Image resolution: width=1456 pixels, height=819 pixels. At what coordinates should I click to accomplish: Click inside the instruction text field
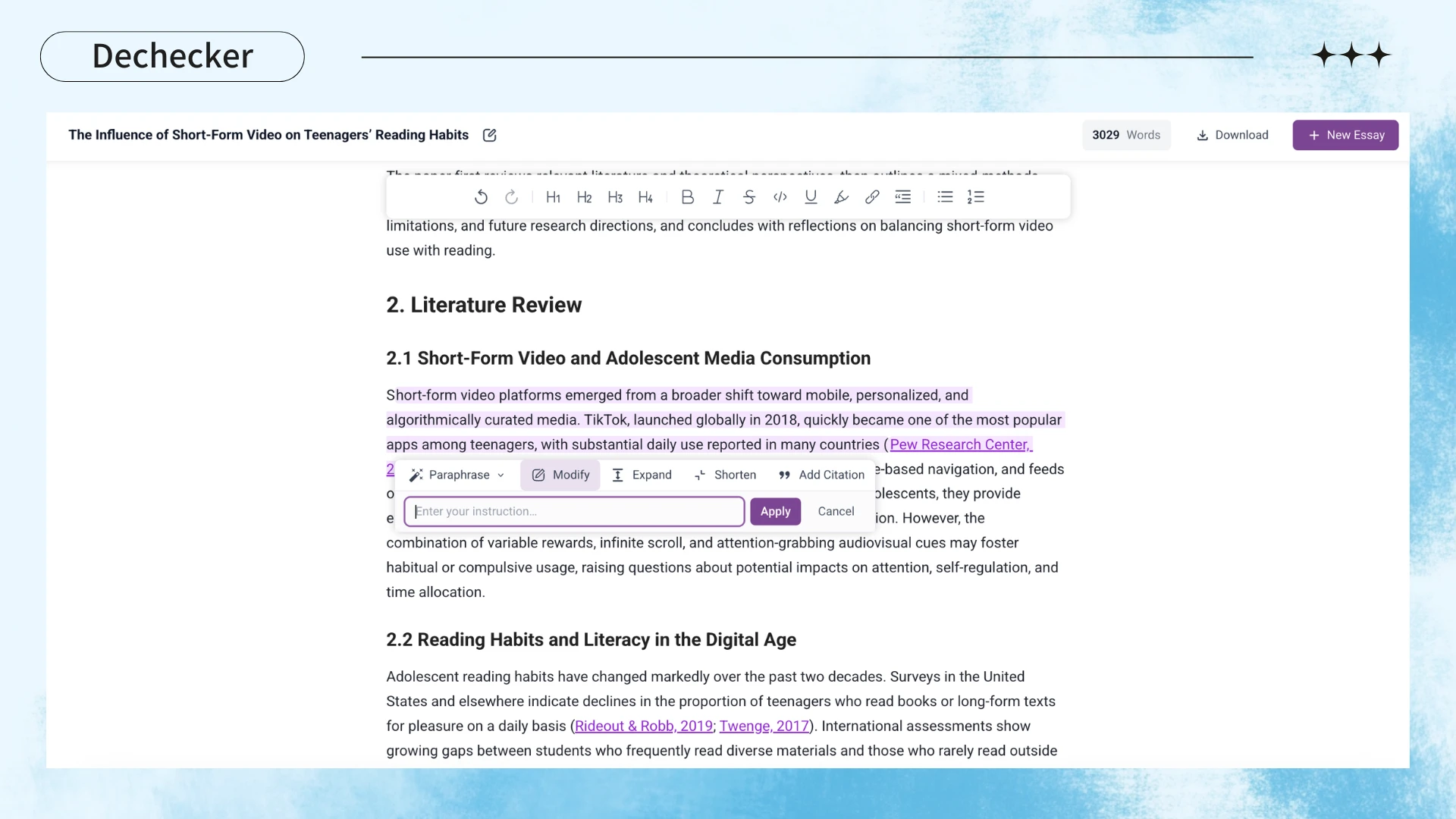coord(574,512)
